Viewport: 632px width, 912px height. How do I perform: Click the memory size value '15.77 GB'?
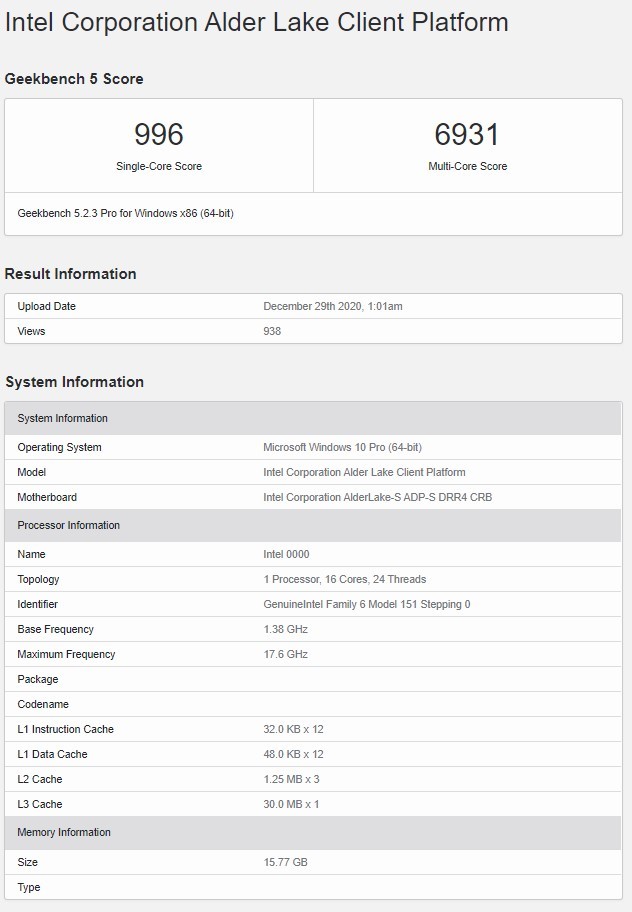(x=285, y=863)
